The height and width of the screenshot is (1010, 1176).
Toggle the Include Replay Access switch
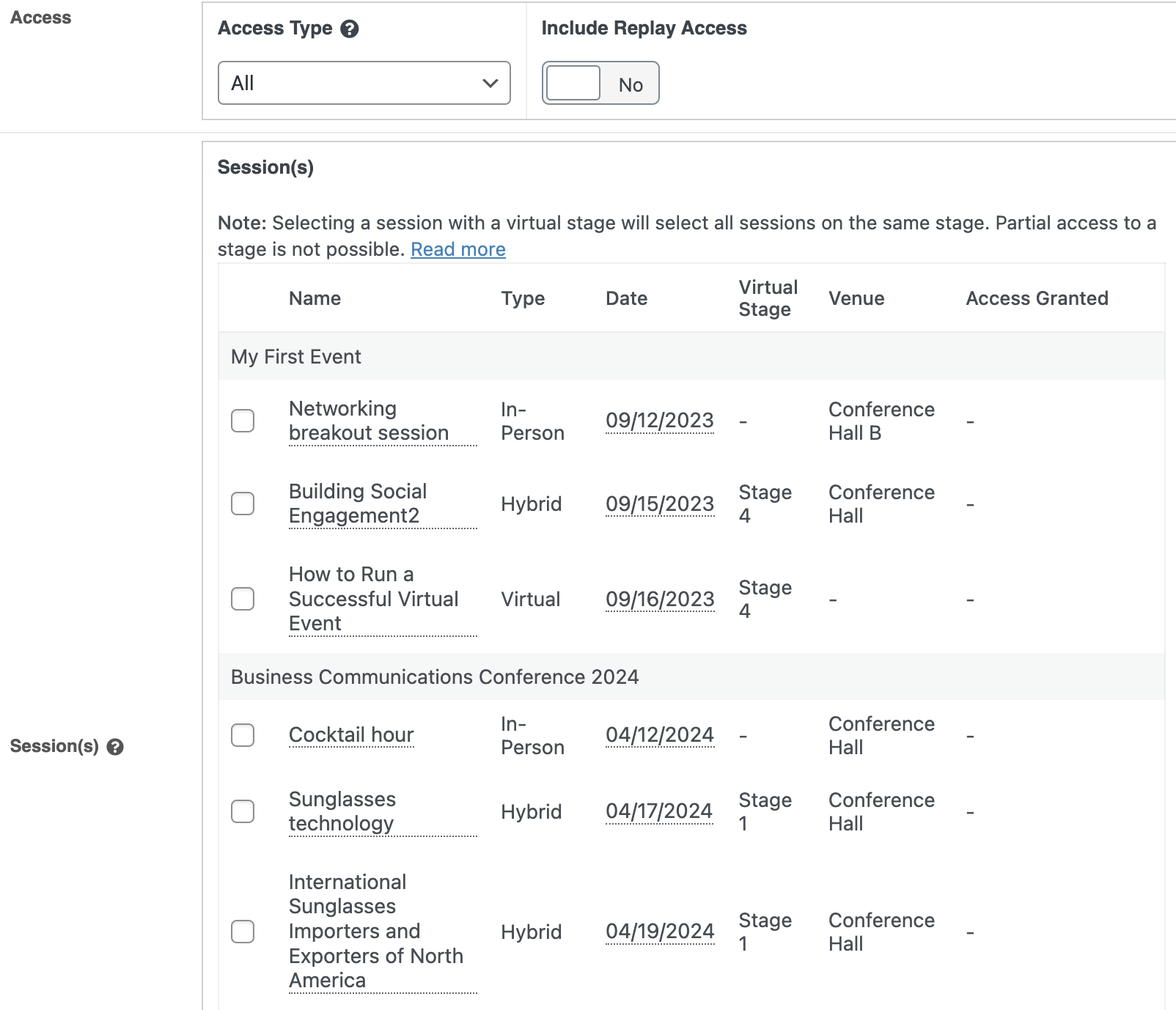[600, 84]
